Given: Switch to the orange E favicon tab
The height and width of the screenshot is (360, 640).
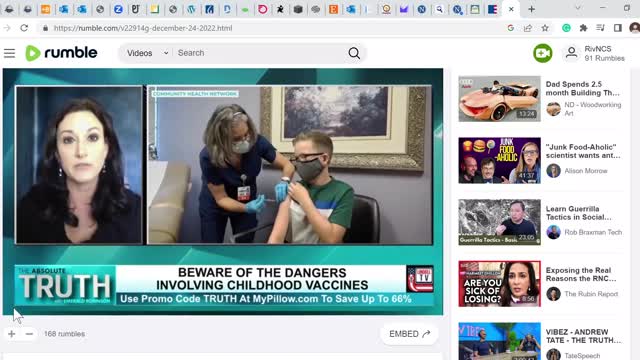Looking at the screenshot, I should [333, 9].
